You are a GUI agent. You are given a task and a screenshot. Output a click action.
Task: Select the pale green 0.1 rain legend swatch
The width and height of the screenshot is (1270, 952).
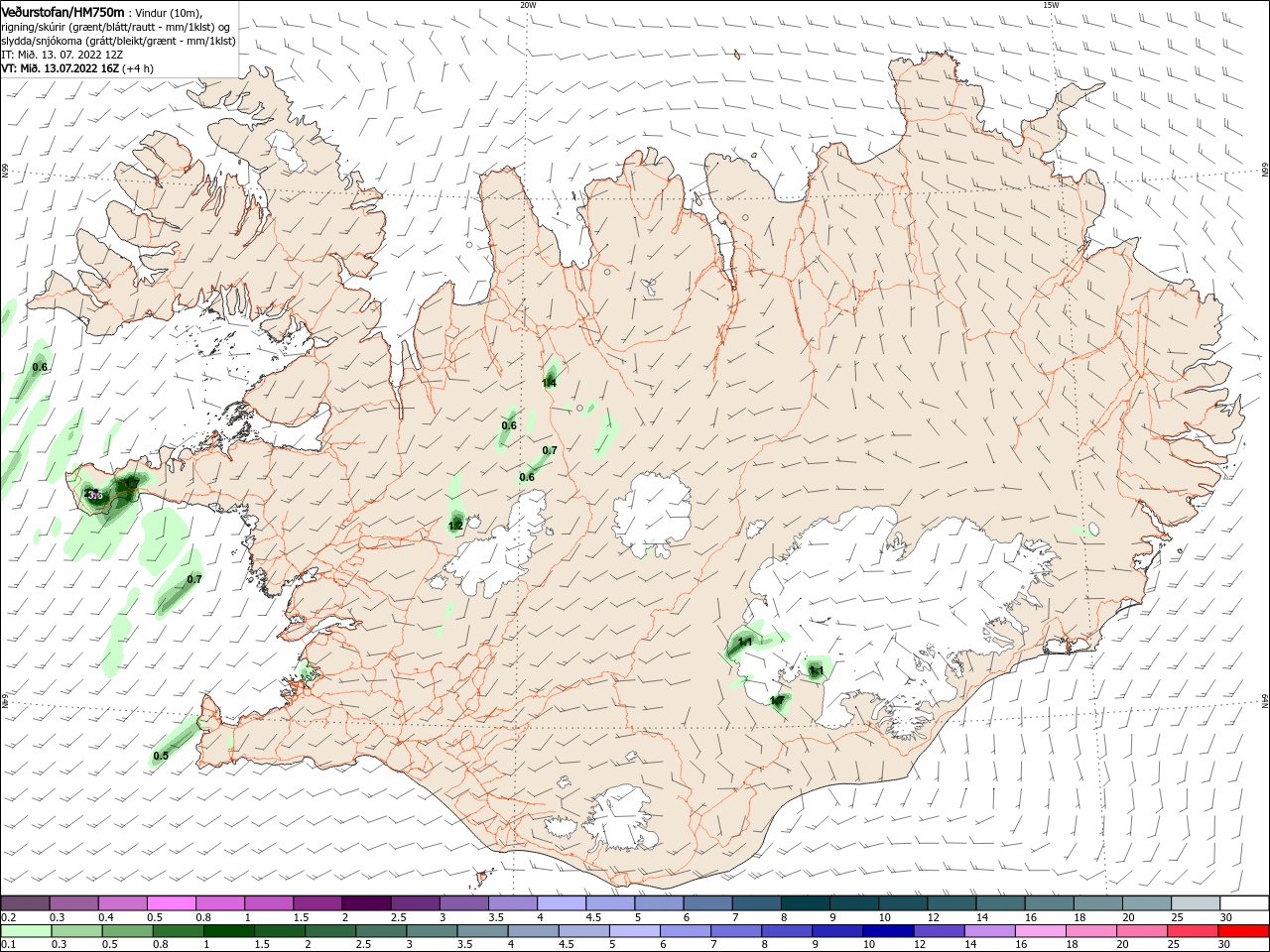pyautogui.click(x=25, y=931)
